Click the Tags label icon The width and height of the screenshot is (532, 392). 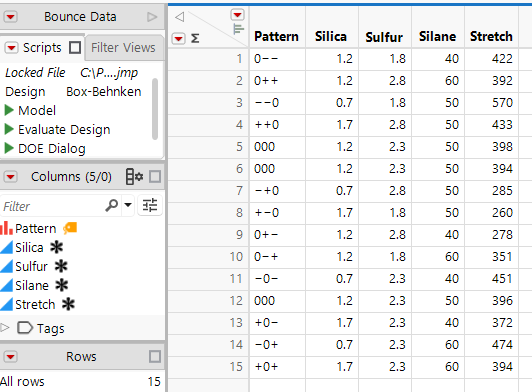coord(25,328)
